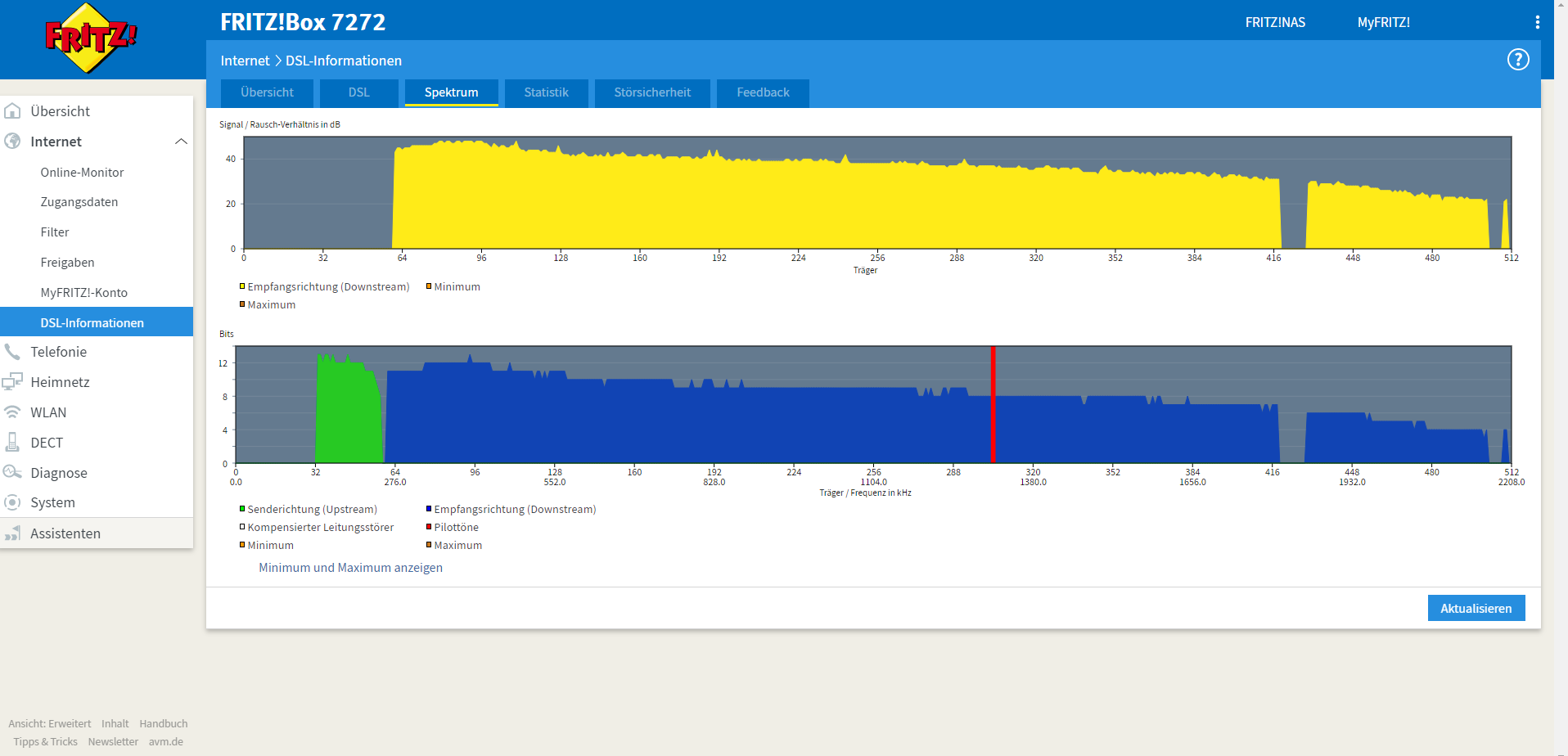Image resolution: width=1568 pixels, height=756 pixels.
Task: Click the Übersicht house icon
Action: (12, 110)
